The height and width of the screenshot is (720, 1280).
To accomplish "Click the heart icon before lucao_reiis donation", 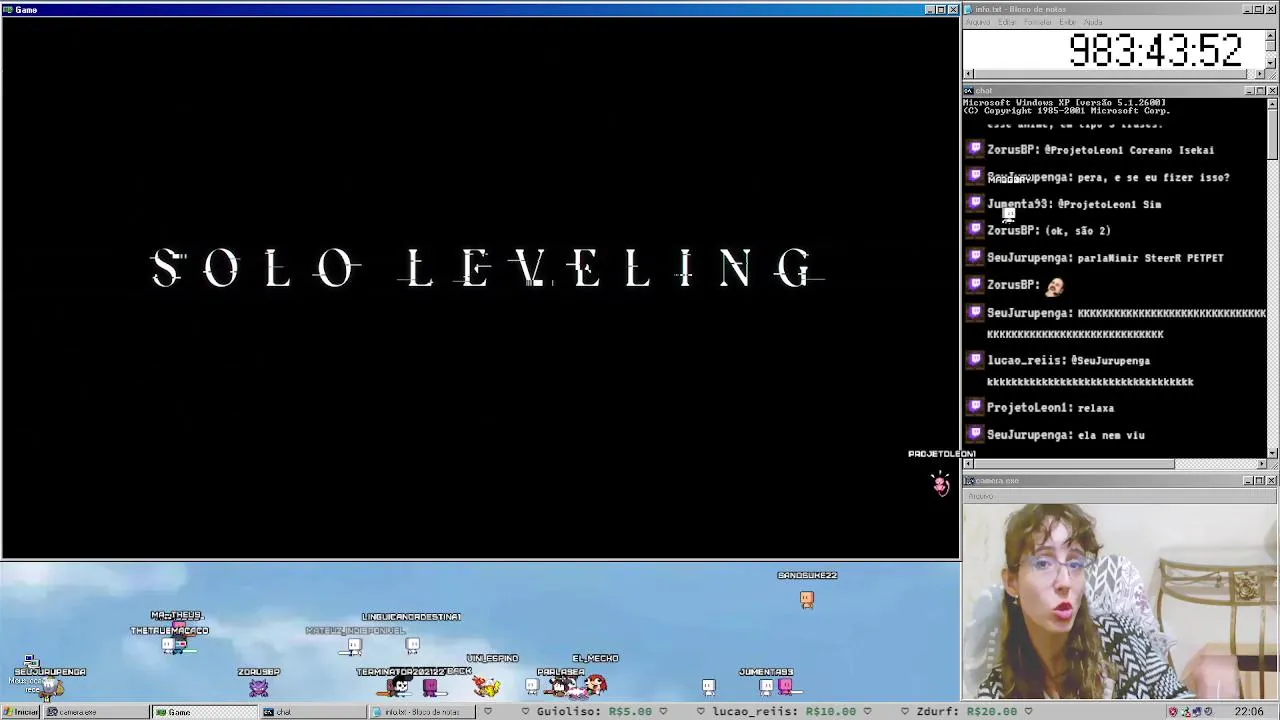I will (700, 711).
